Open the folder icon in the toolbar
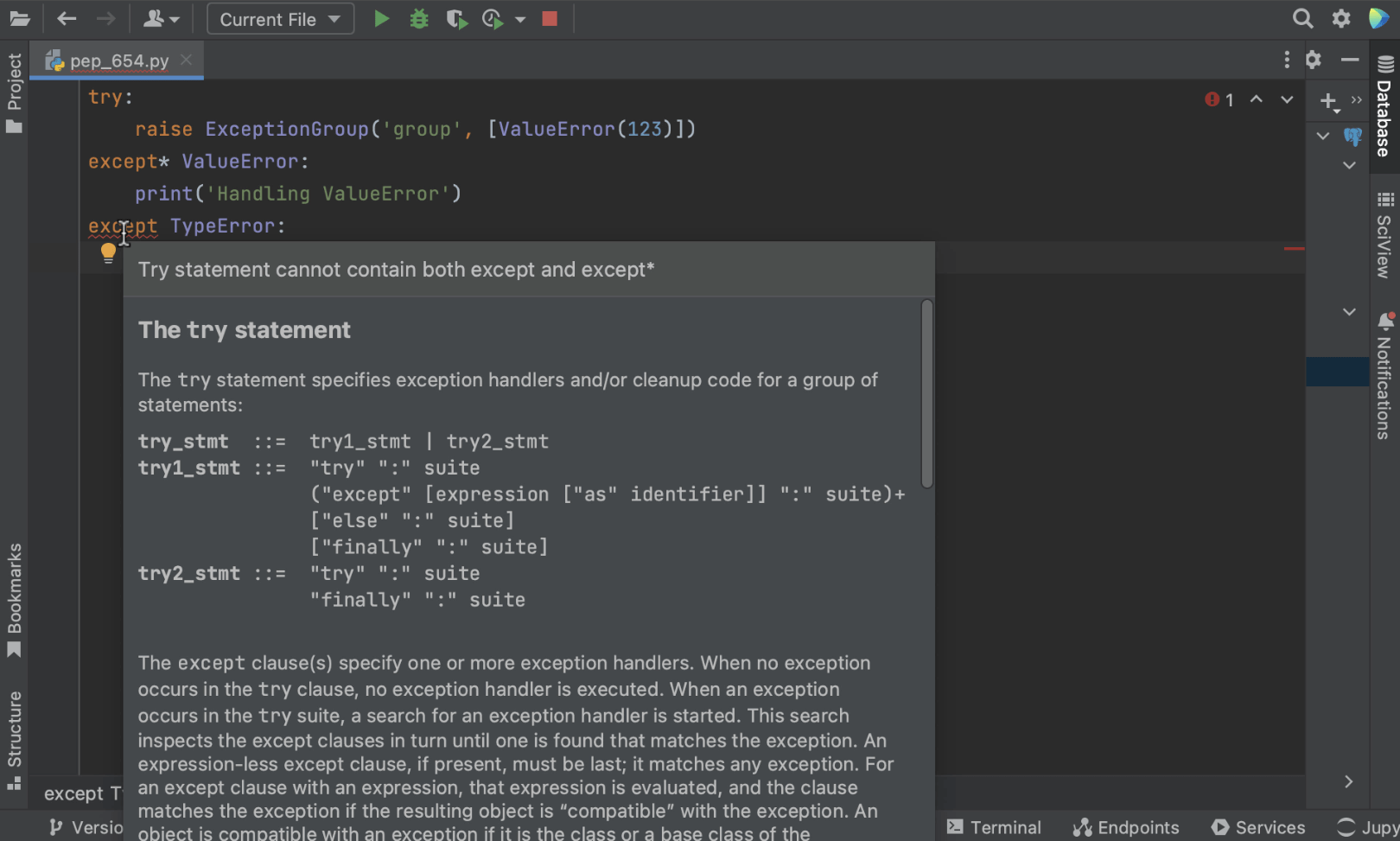 coord(19,19)
